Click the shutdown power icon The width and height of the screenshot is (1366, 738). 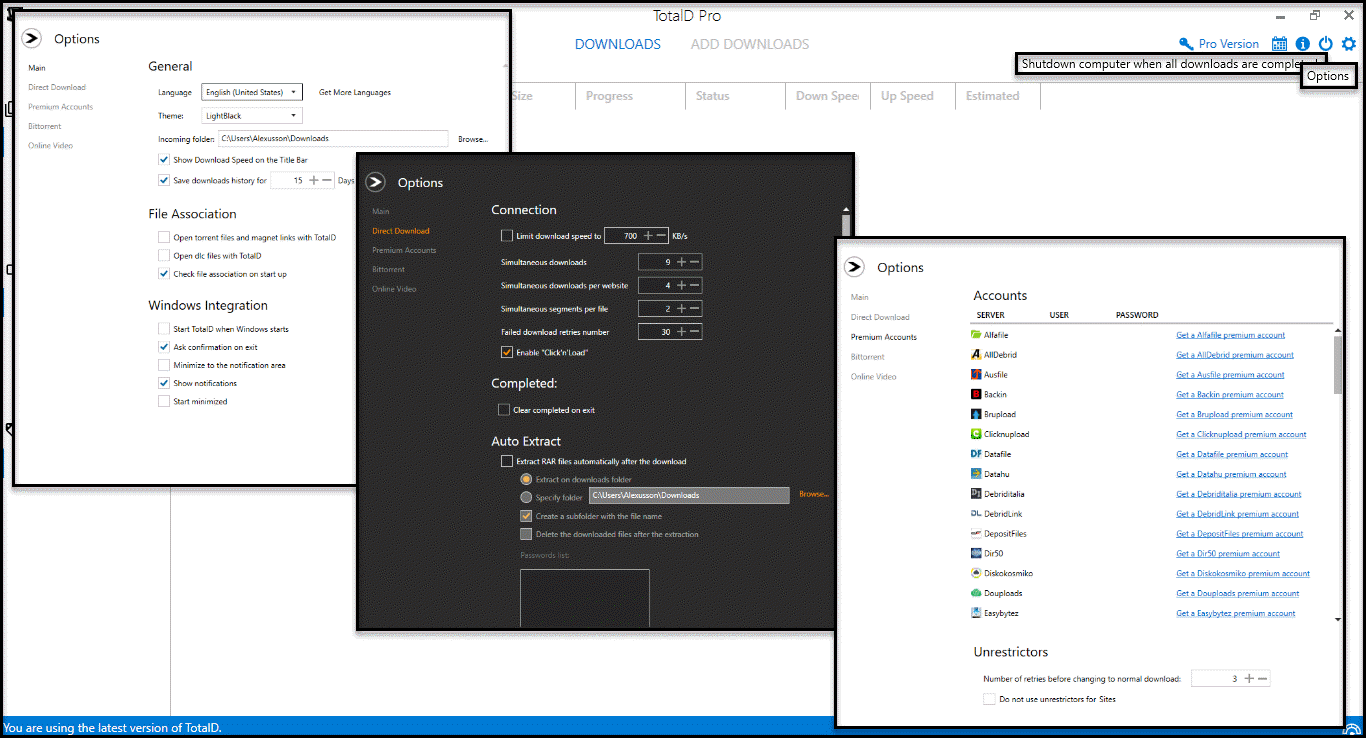click(1326, 44)
